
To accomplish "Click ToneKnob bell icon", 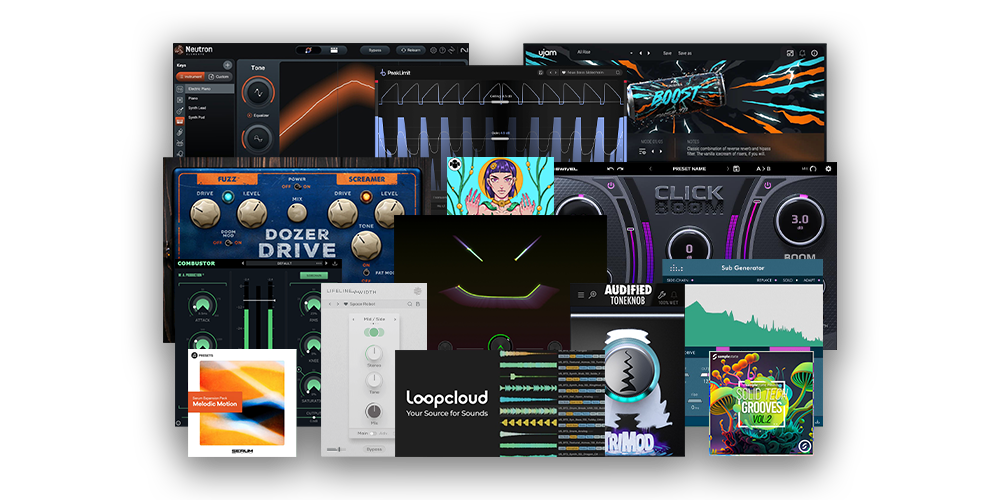I will [673, 295].
